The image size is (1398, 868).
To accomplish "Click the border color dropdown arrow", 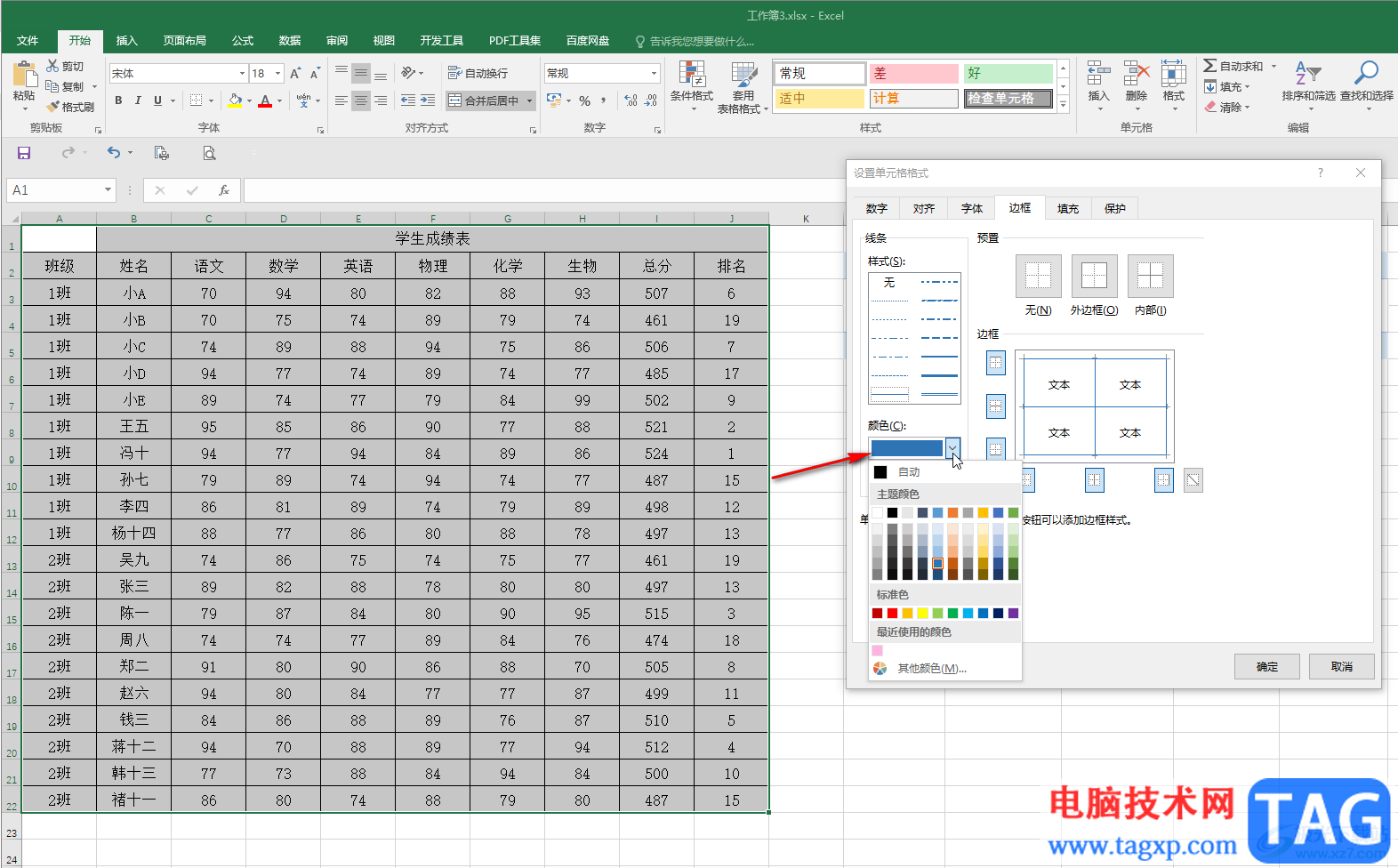I will point(952,447).
